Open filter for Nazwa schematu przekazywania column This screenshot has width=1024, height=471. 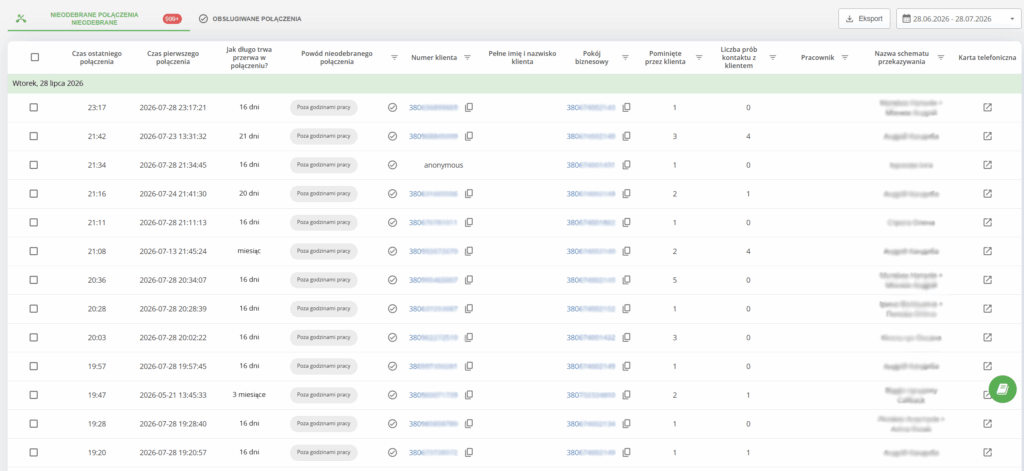pos(941,57)
